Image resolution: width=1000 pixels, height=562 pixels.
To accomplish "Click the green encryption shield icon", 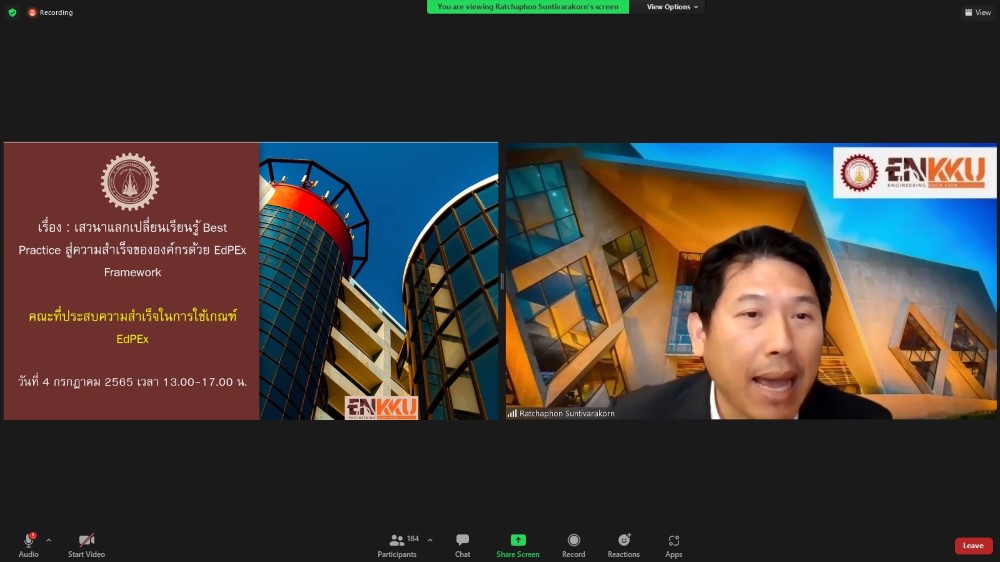I will tap(12, 12).
